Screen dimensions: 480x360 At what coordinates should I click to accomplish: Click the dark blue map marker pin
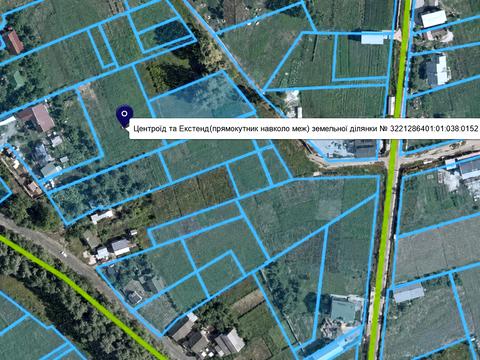click(124, 116)
